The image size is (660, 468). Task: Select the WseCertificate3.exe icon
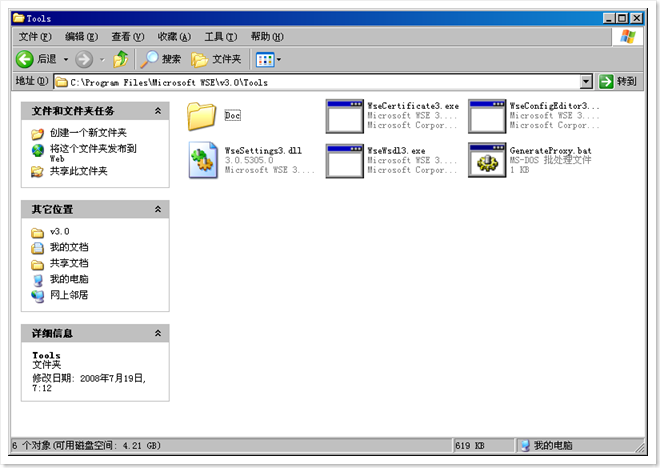344,116
